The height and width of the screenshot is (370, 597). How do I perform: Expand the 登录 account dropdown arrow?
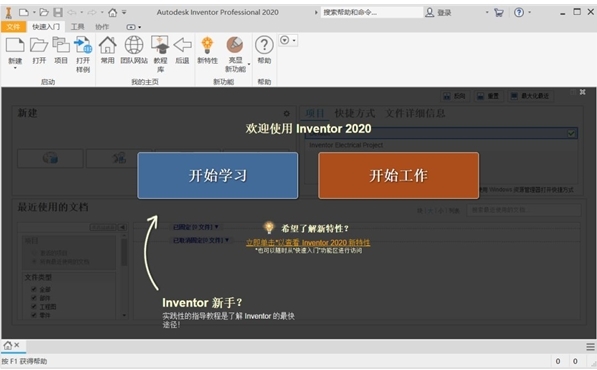point(487,13)
